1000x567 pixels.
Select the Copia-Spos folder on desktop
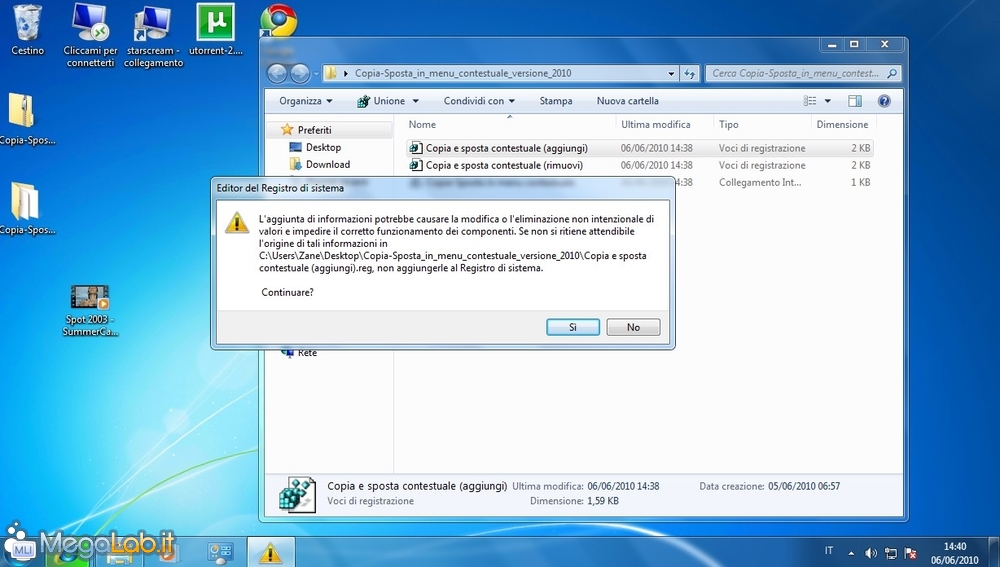(26, 209)
